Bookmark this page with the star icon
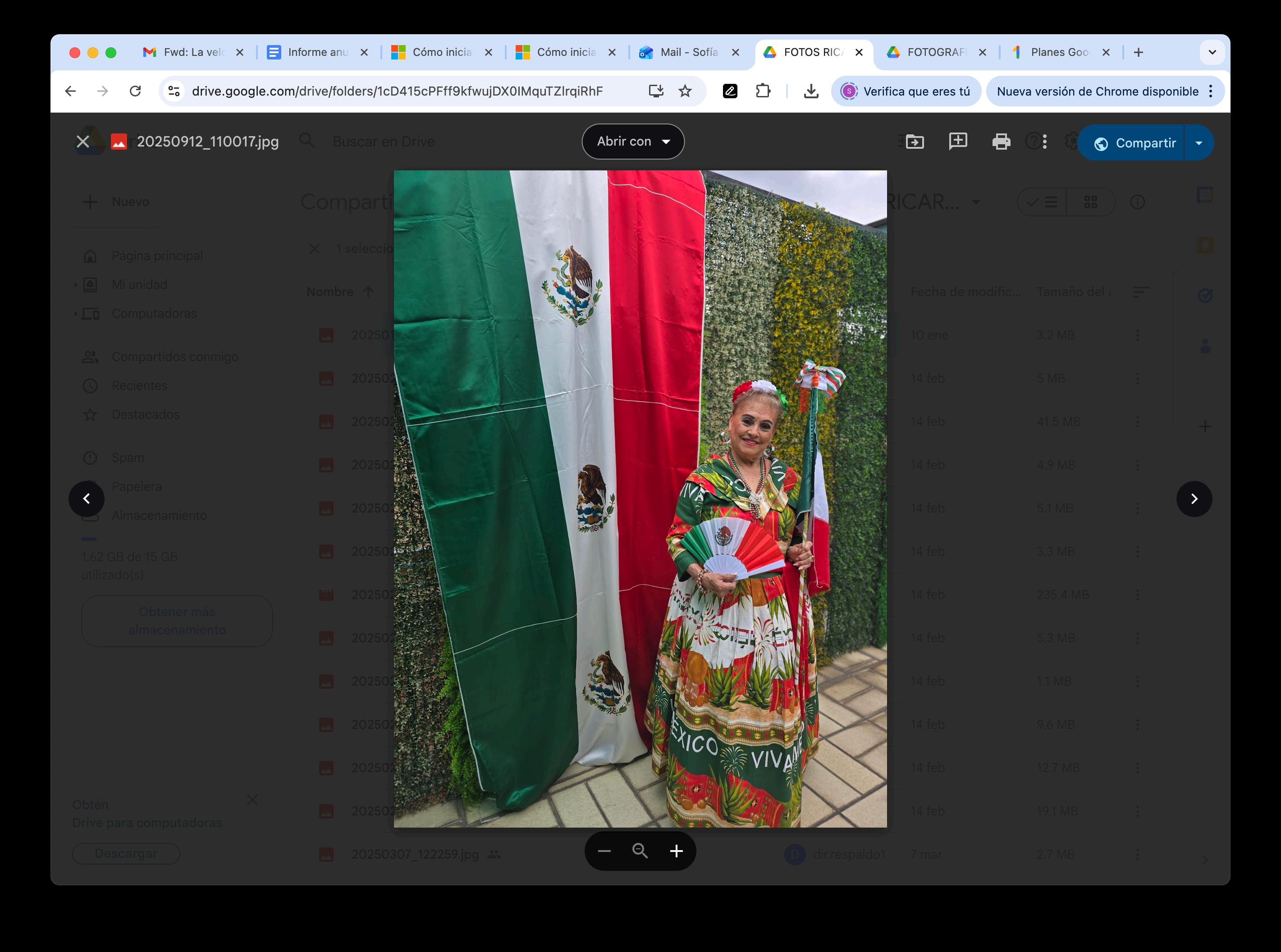The height and width of the screenshot is (952, 1281). tap(685, 91)
